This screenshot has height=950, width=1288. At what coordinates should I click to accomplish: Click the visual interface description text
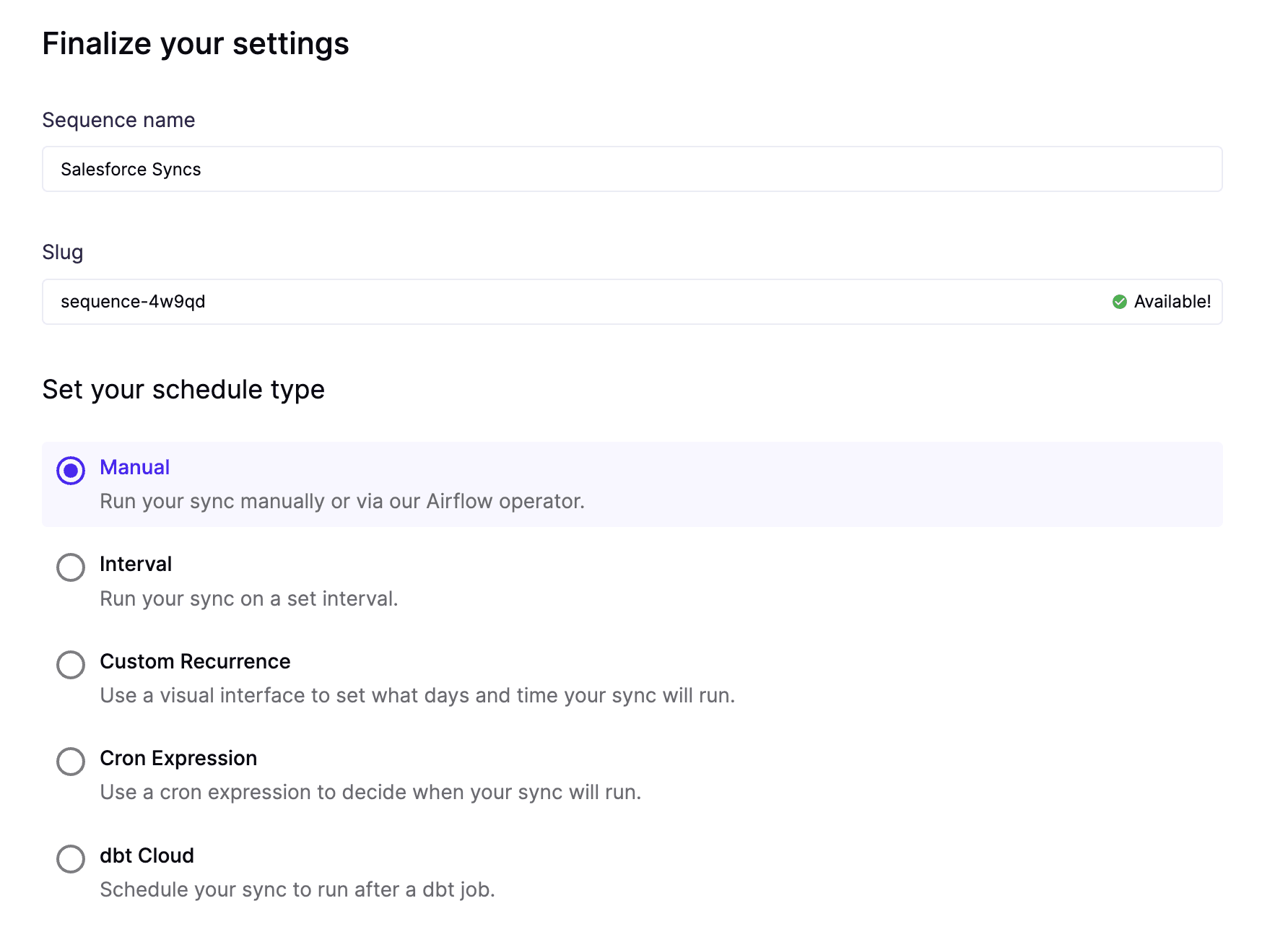(x=417, y=696)
